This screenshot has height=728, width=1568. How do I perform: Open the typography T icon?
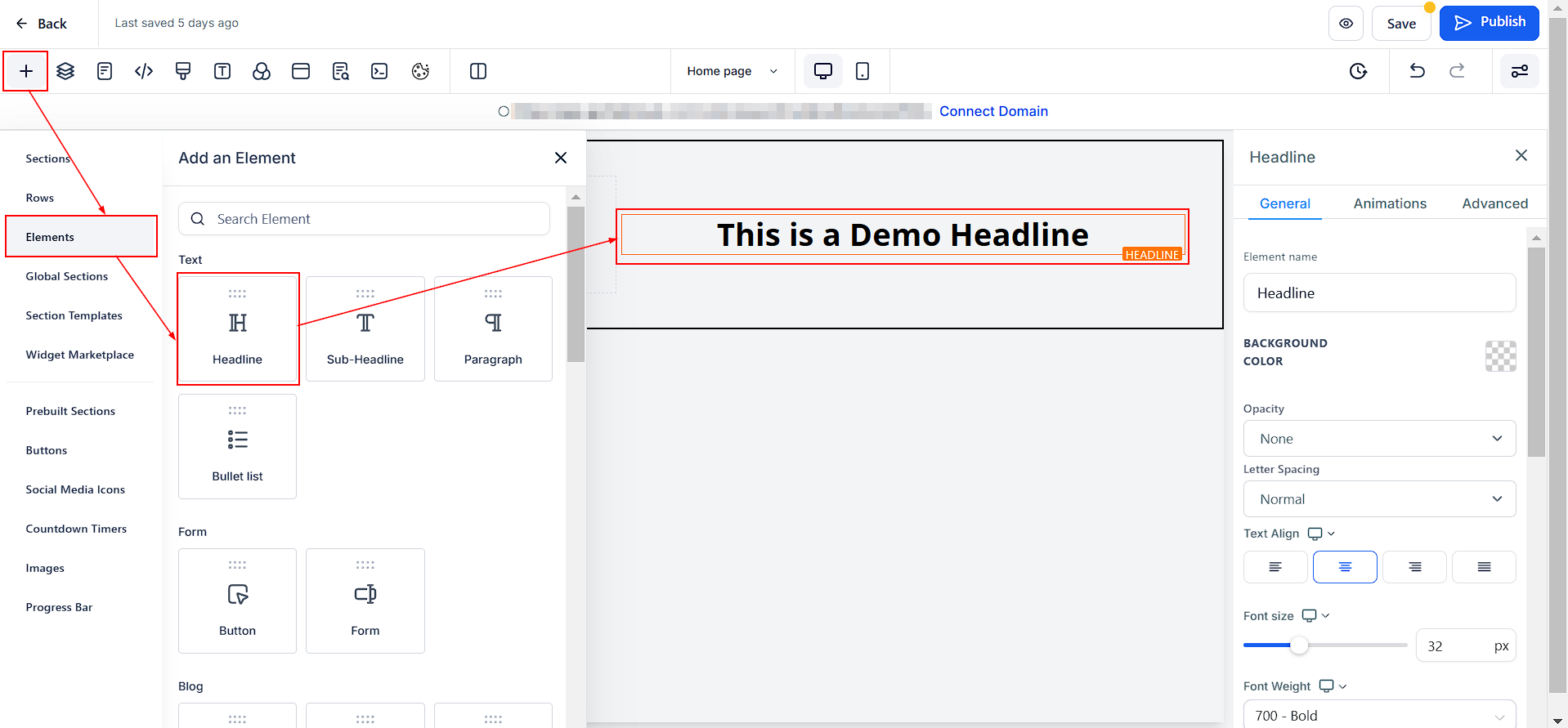222,71
